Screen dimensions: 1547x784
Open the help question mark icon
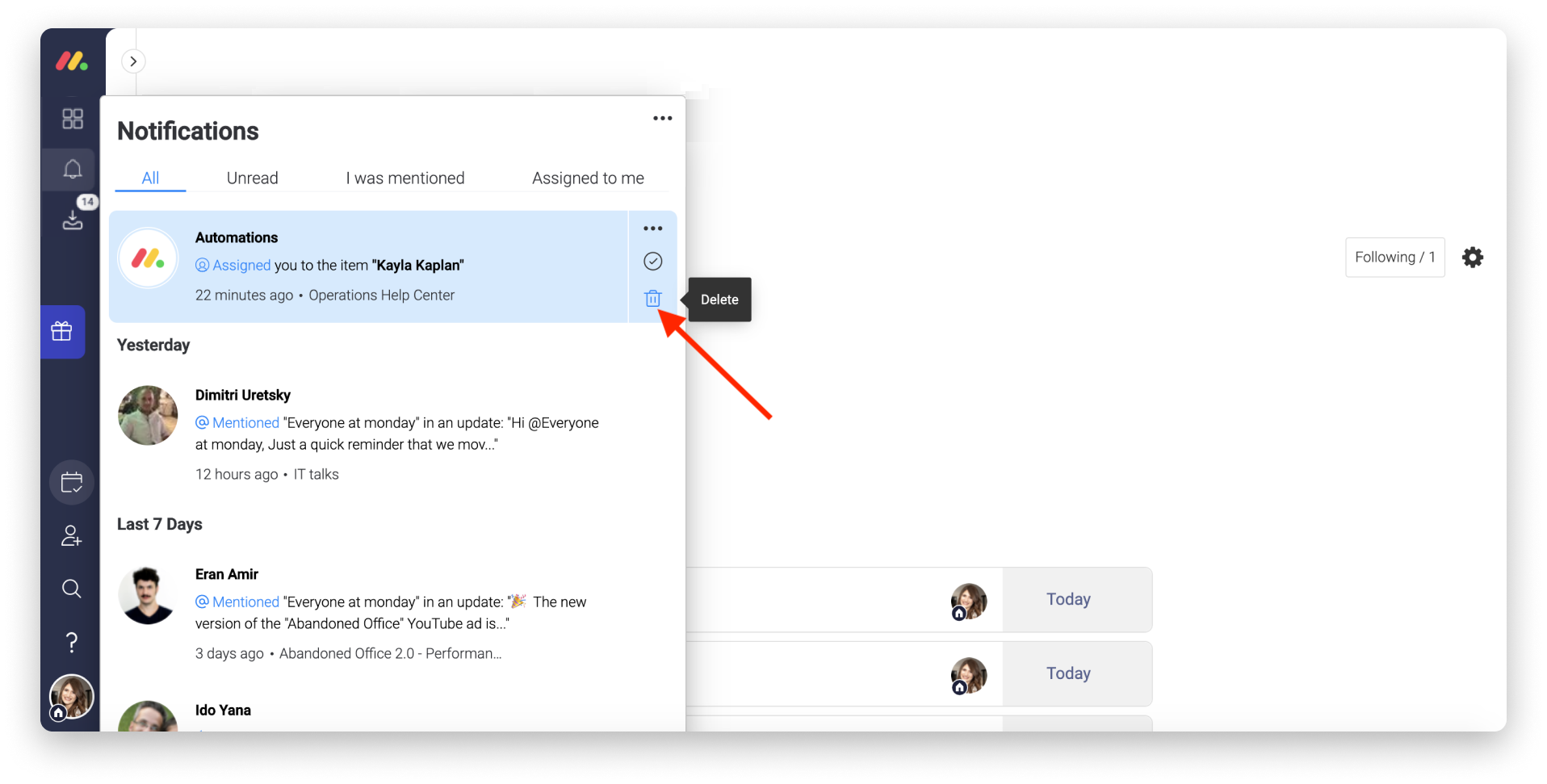(x=72, y=643)
